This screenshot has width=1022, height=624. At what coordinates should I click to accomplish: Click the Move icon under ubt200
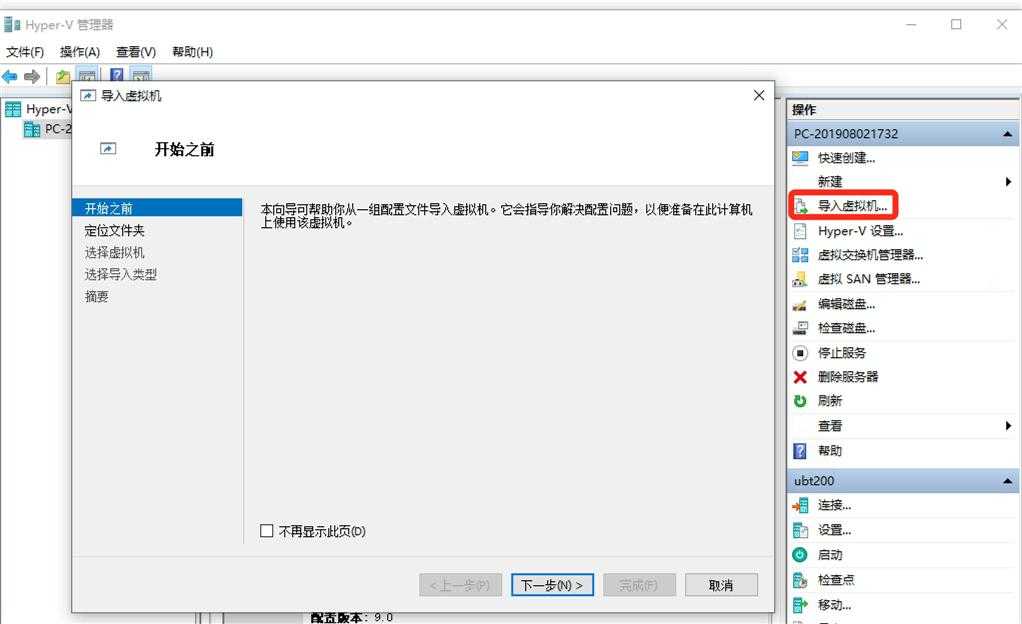800,605
